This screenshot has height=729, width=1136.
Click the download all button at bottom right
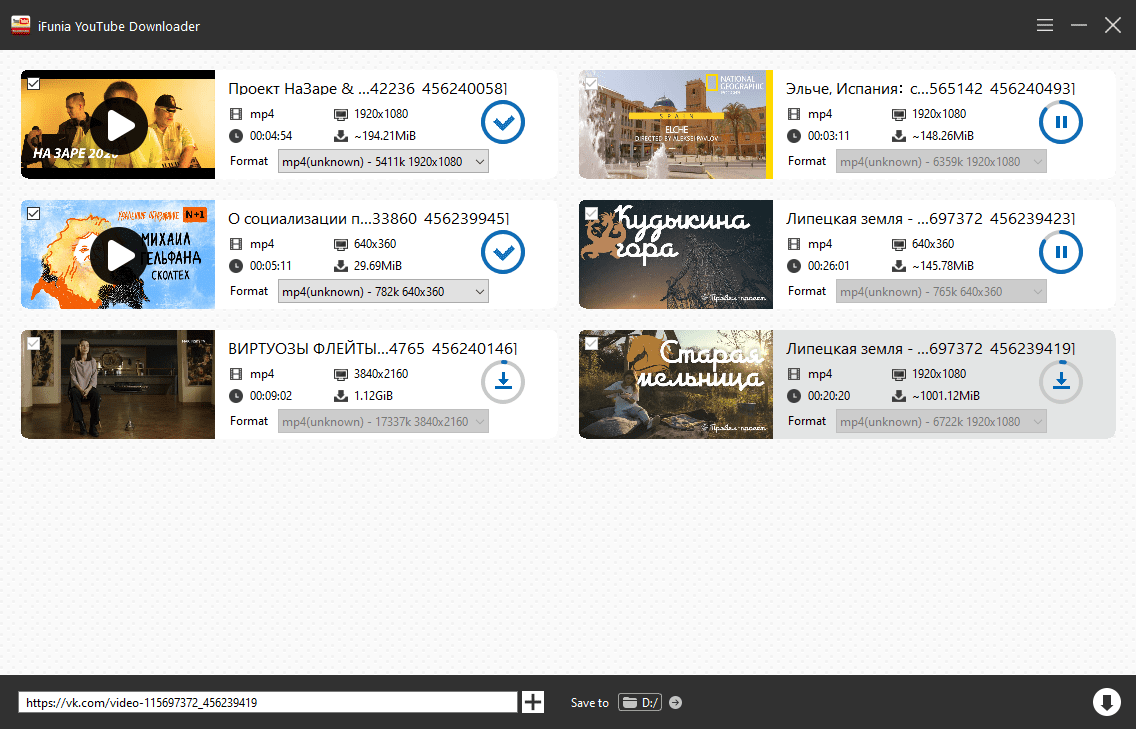tap(1107, 702)
